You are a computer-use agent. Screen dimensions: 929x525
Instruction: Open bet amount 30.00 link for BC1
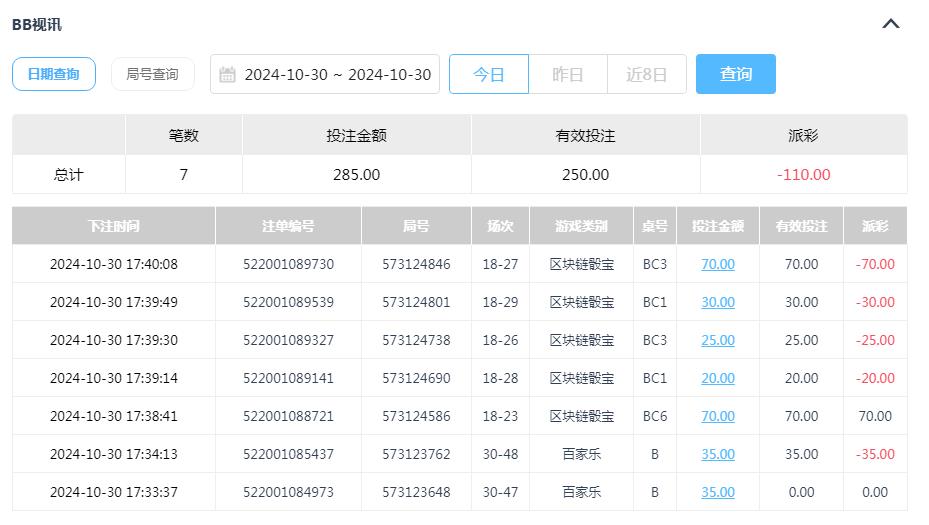tap(717, 302)
